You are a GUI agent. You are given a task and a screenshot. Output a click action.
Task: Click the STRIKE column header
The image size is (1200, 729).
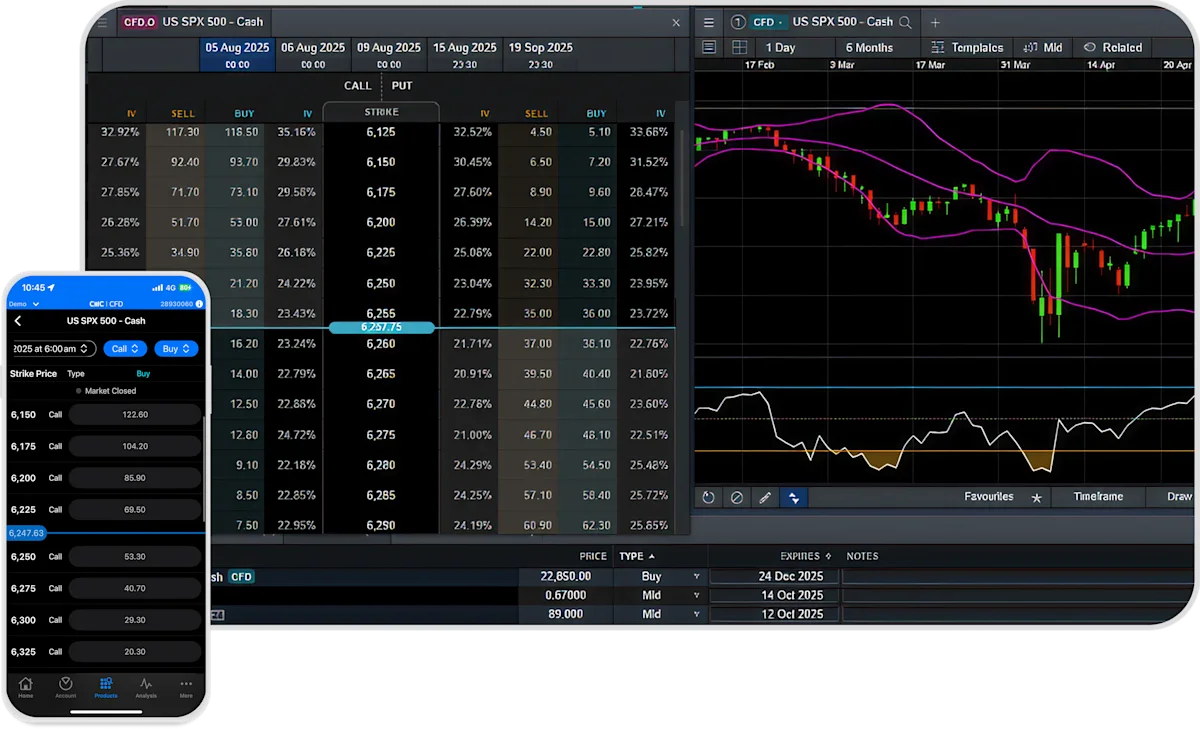381,113
